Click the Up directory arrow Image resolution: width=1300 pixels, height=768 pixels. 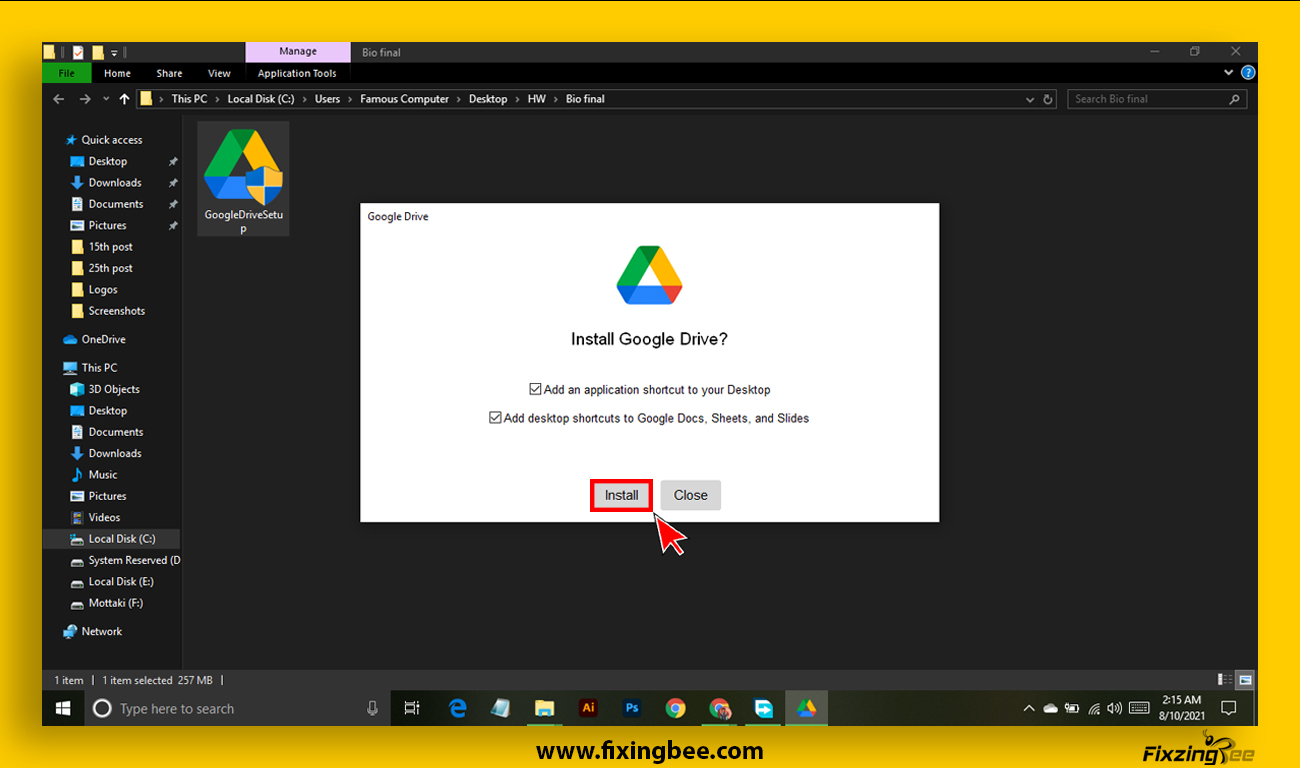coord(124,99)
